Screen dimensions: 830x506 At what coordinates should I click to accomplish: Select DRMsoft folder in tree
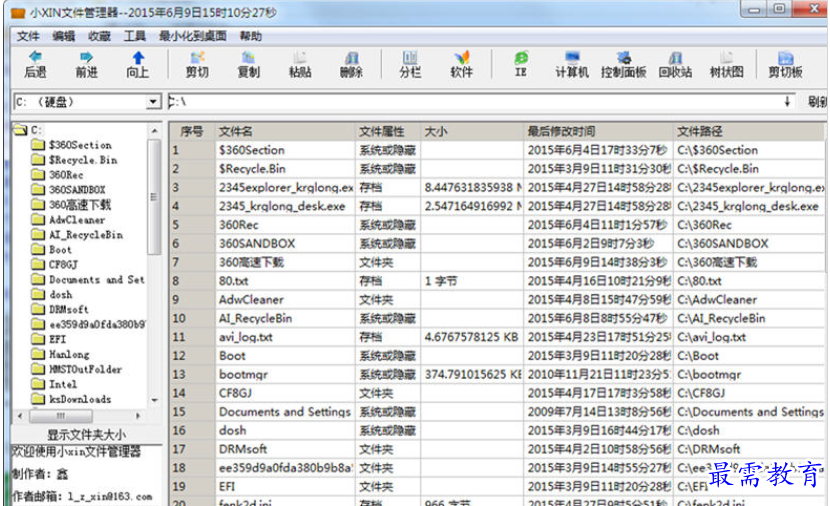pyautogui.click(x=69, y=309)
